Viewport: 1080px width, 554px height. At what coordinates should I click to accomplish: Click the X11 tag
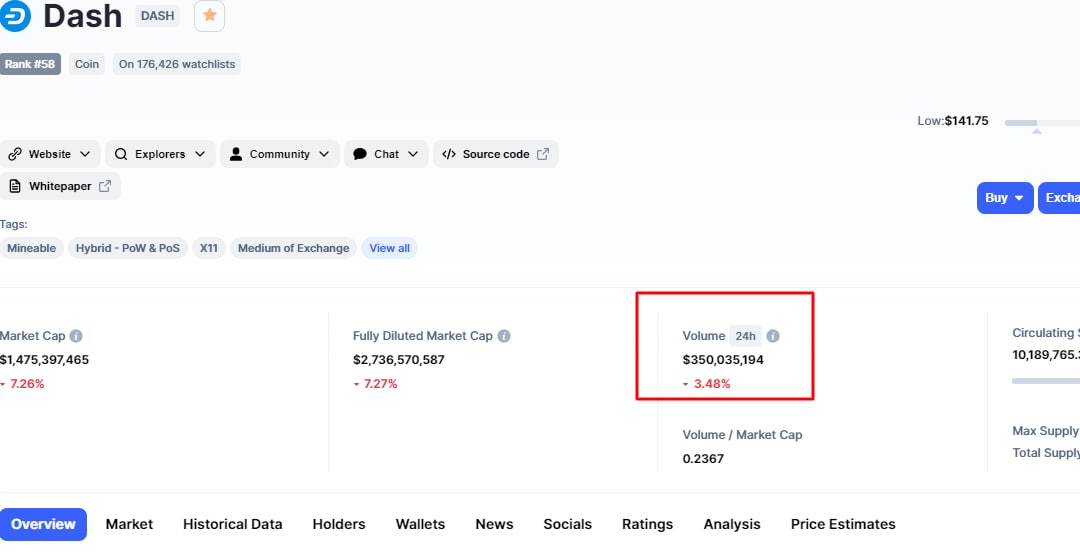point(209,248)
